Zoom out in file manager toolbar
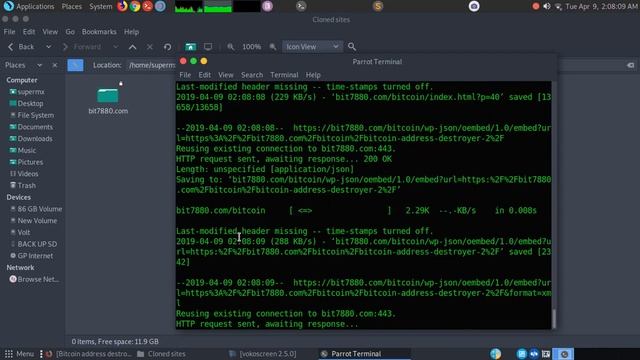Viewport: 640px width, 360px height. (x=231, y=47)
